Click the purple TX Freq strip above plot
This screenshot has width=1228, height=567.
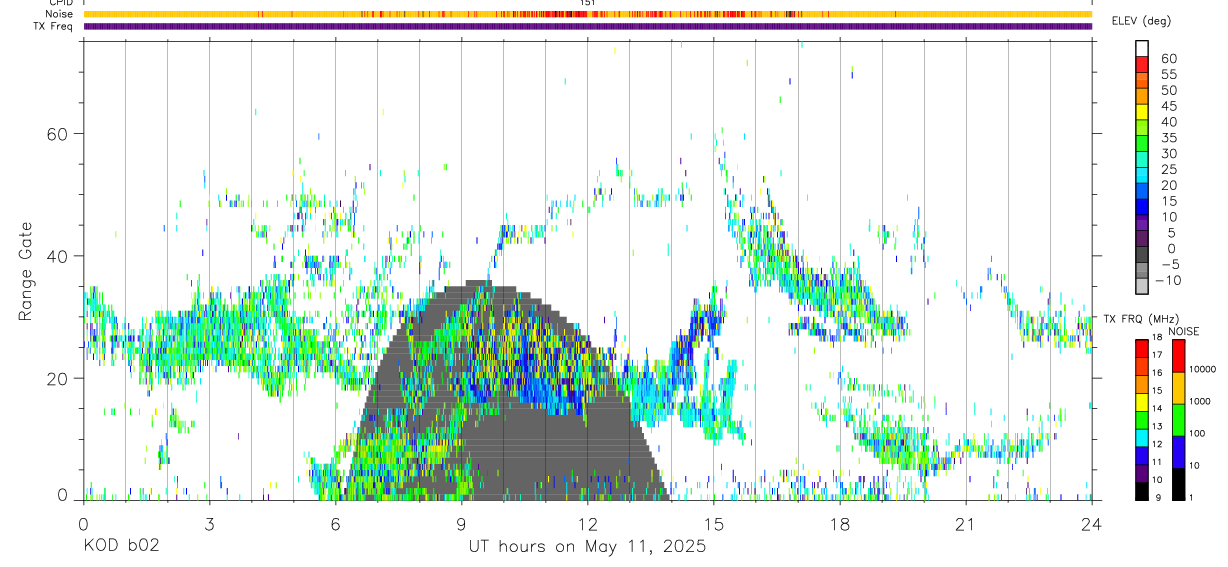[587, 26]
